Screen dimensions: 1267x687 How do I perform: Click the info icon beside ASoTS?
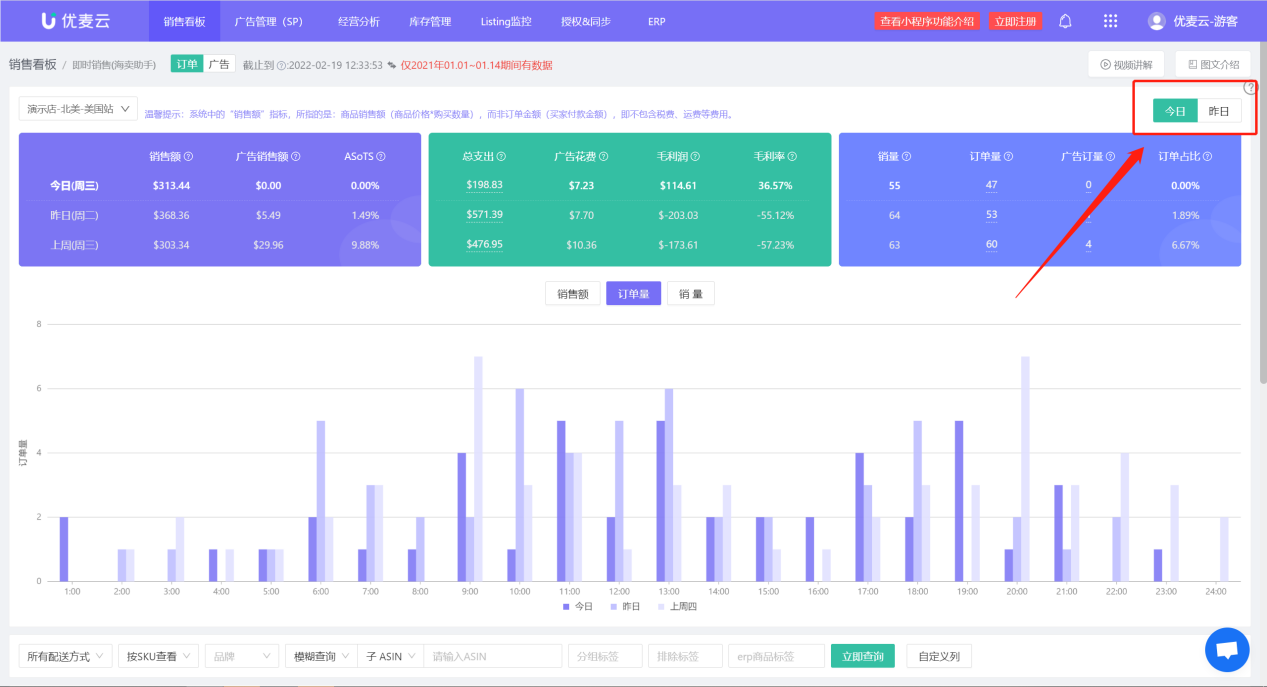pyautogui.click(x=380, y=157)
